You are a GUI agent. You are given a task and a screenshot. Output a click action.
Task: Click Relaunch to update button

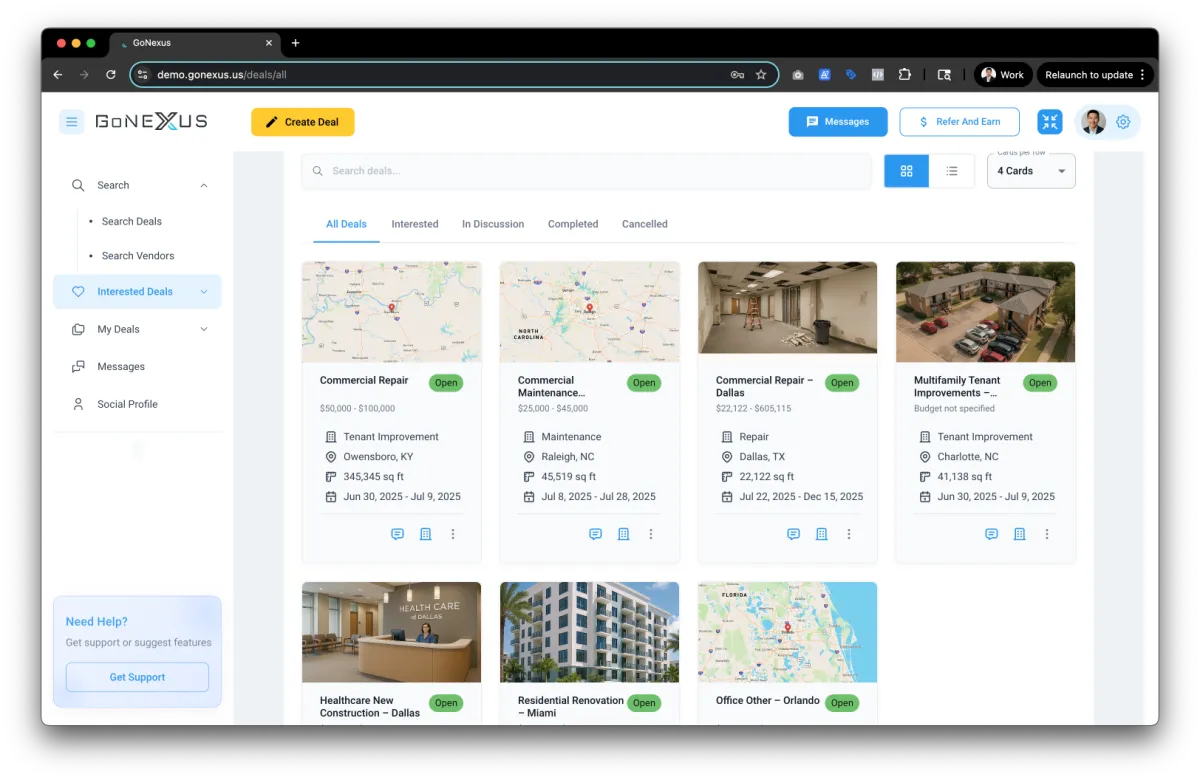(1095, 75)
